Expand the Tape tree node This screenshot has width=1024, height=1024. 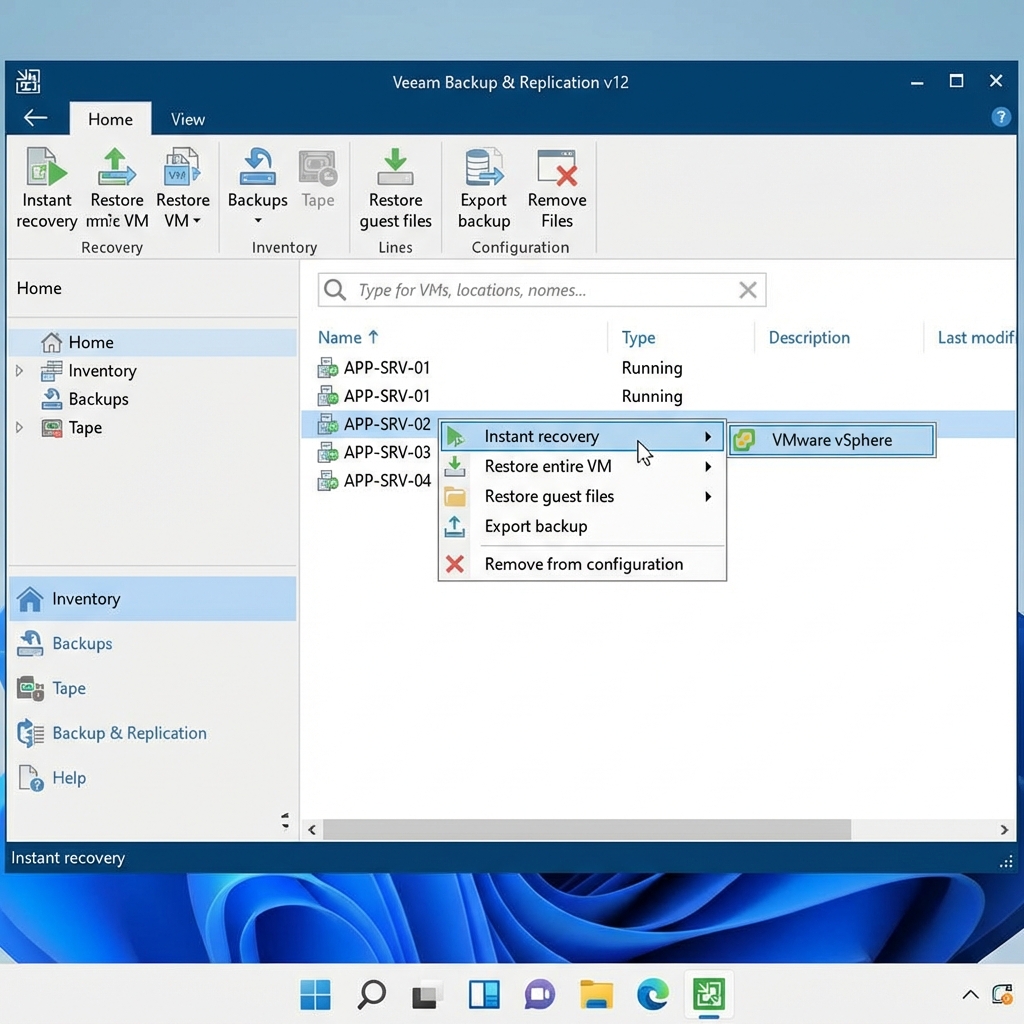(x=18, y=428)
